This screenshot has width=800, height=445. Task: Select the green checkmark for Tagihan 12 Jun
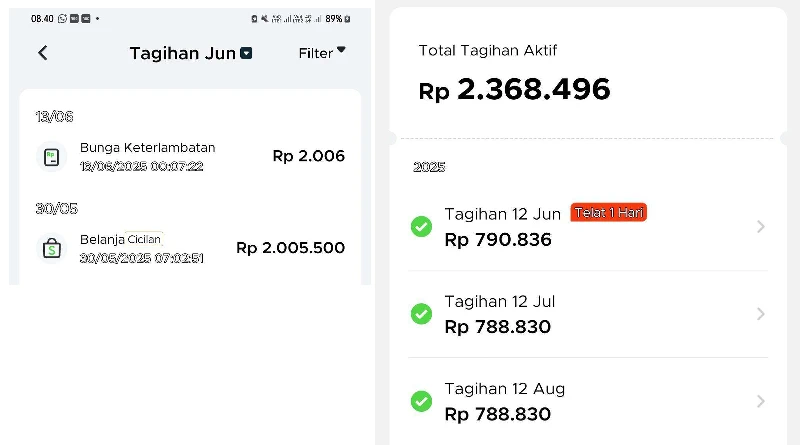(421, 227)
